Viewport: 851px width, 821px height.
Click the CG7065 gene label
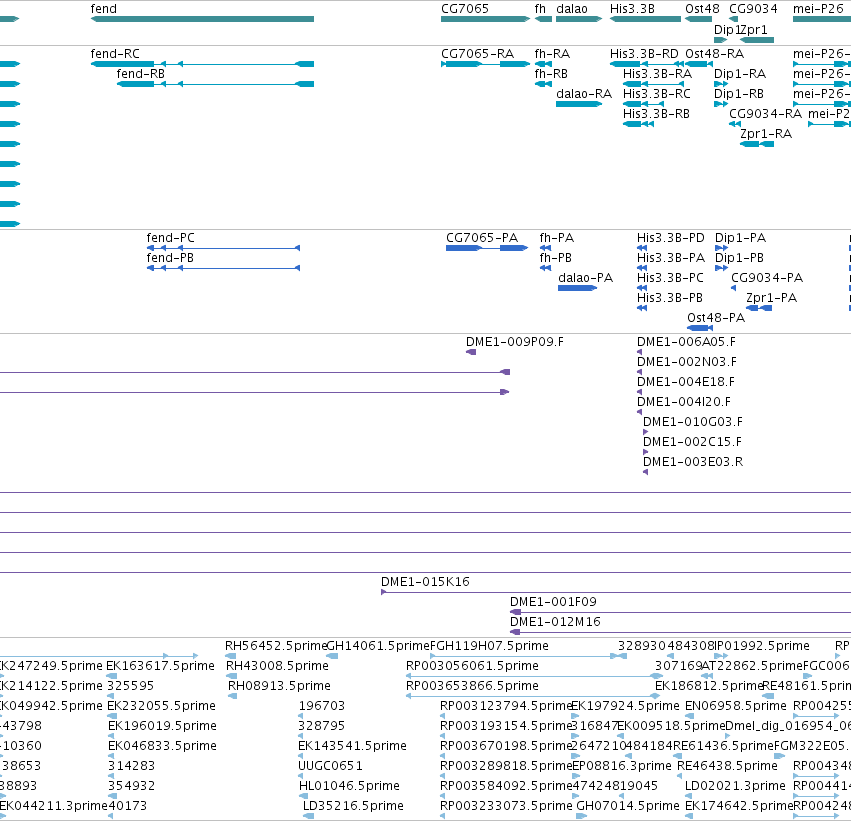click(x=465, y=9)
